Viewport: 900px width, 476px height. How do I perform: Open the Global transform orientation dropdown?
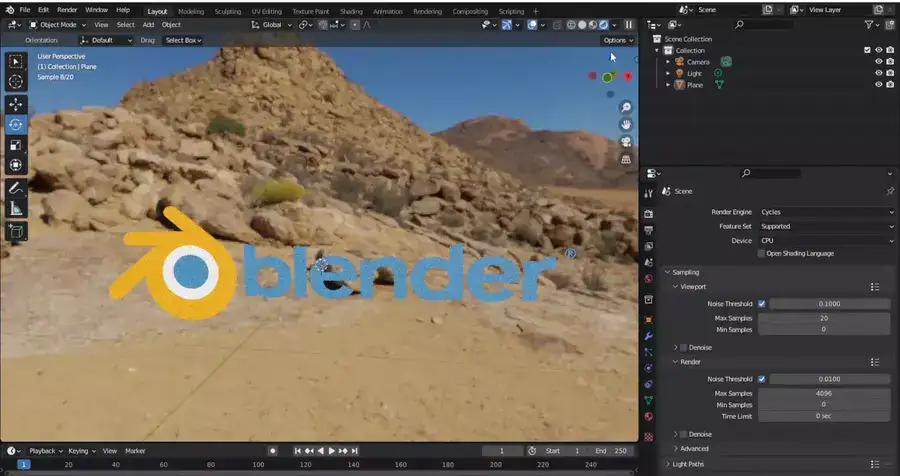pyautogui.click(x=271, y=25)
